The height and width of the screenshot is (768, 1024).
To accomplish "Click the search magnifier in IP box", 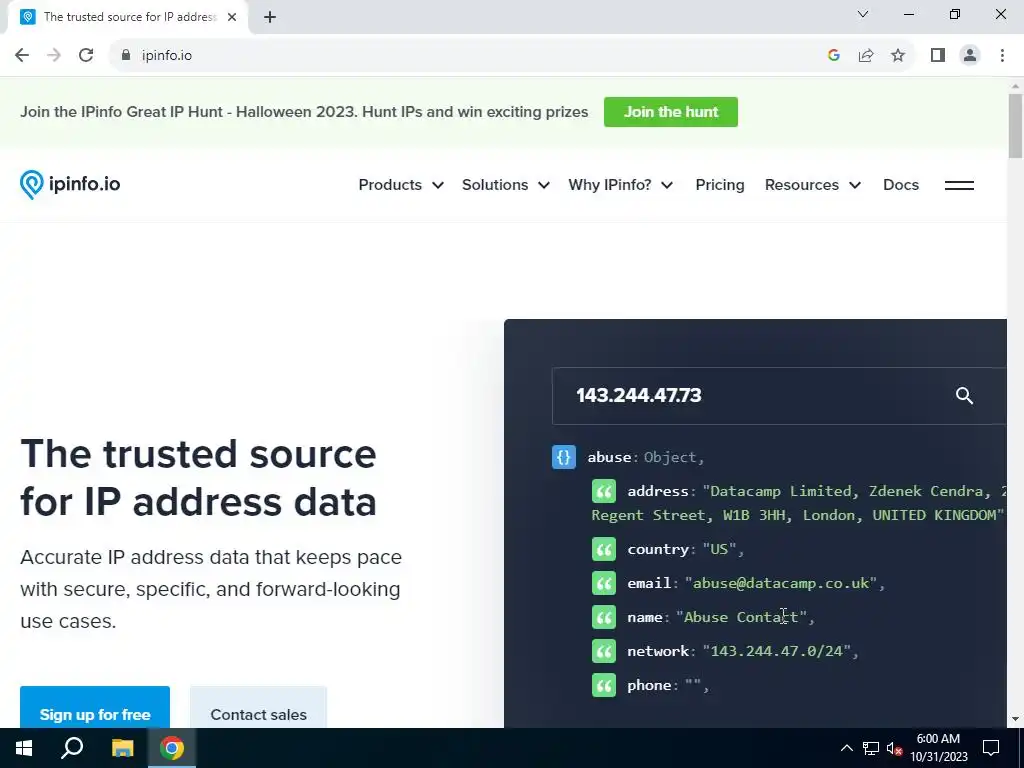I will coord(965,396).
